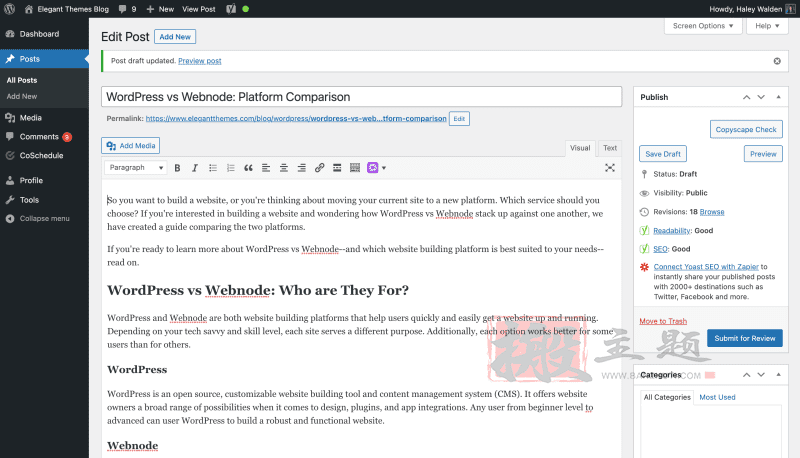Image resolution: width=800 pixels, height=458 pixels.
Task: Click View Post in admin bar
Action: 198,9
